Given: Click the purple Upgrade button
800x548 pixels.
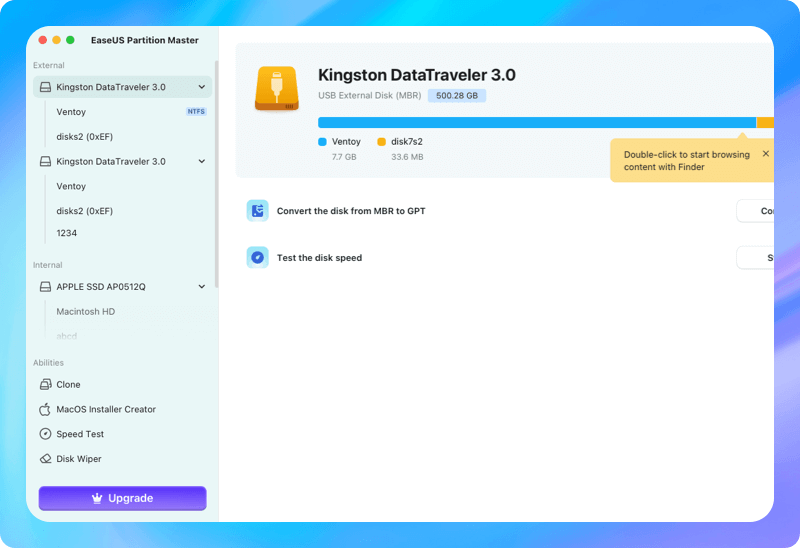Looking at the screenshot, I should [122, 498].
